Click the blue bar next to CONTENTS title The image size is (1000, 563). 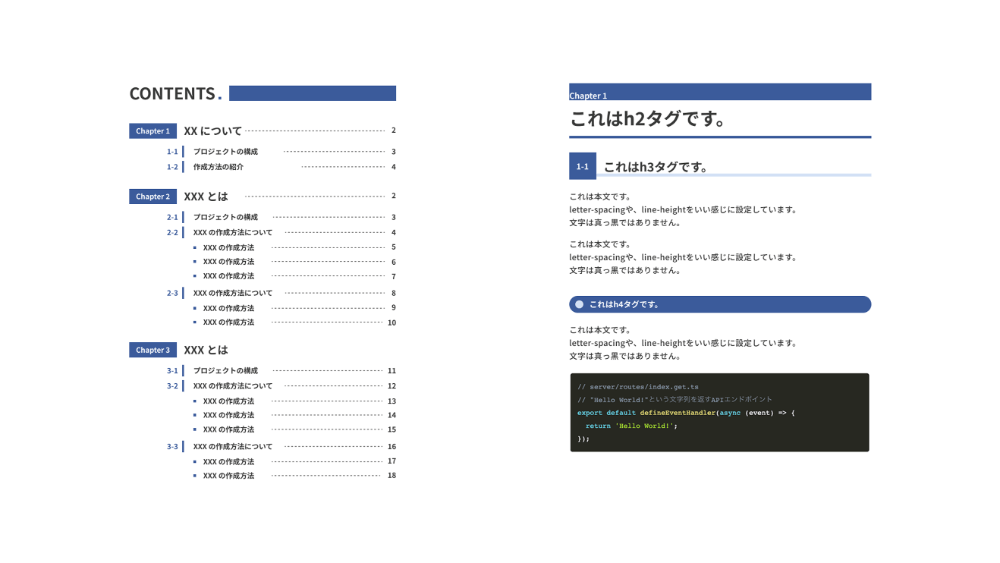coord(312,93)
